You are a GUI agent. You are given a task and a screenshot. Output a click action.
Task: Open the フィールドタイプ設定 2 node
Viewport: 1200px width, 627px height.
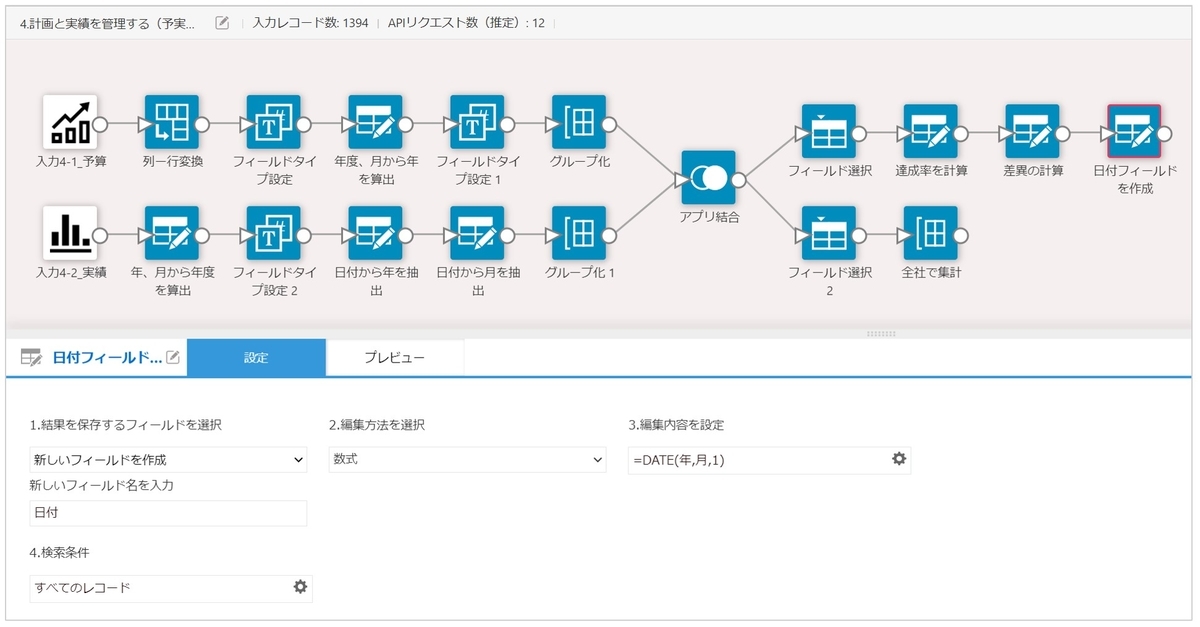click(274, 233)
